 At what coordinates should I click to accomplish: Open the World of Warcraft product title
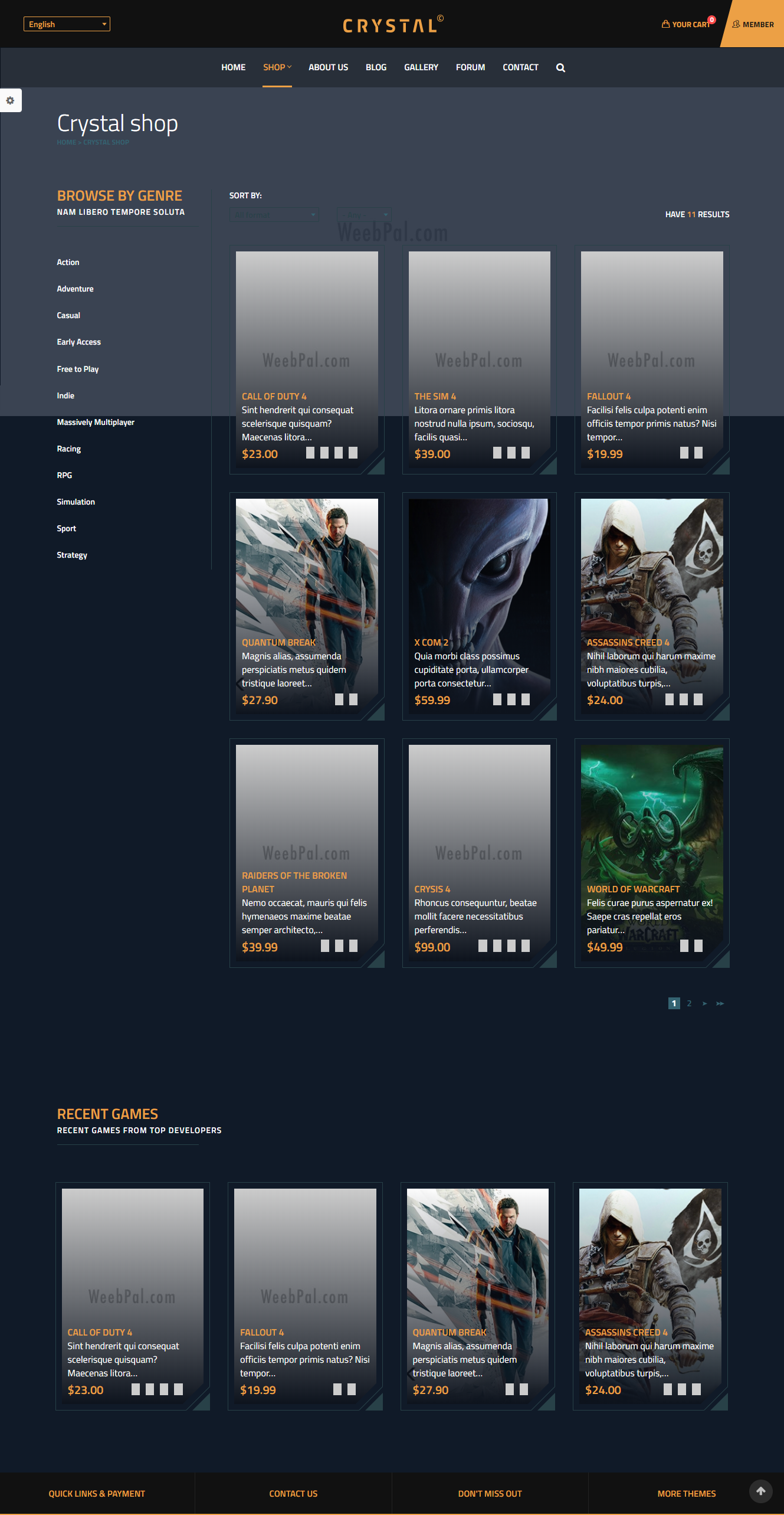(x=634, y=889)
